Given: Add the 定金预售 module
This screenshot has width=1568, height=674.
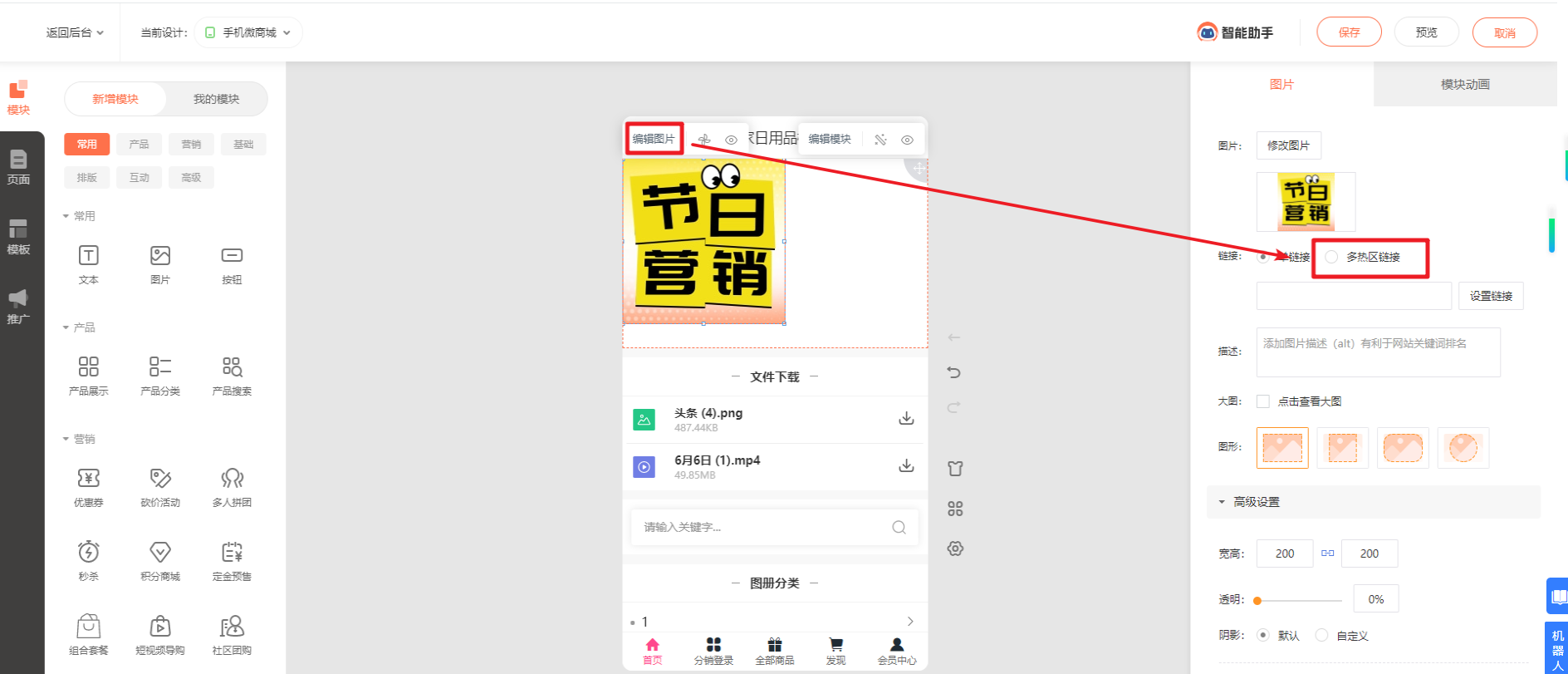Looking at the screenshot, I should pos(232,561).
